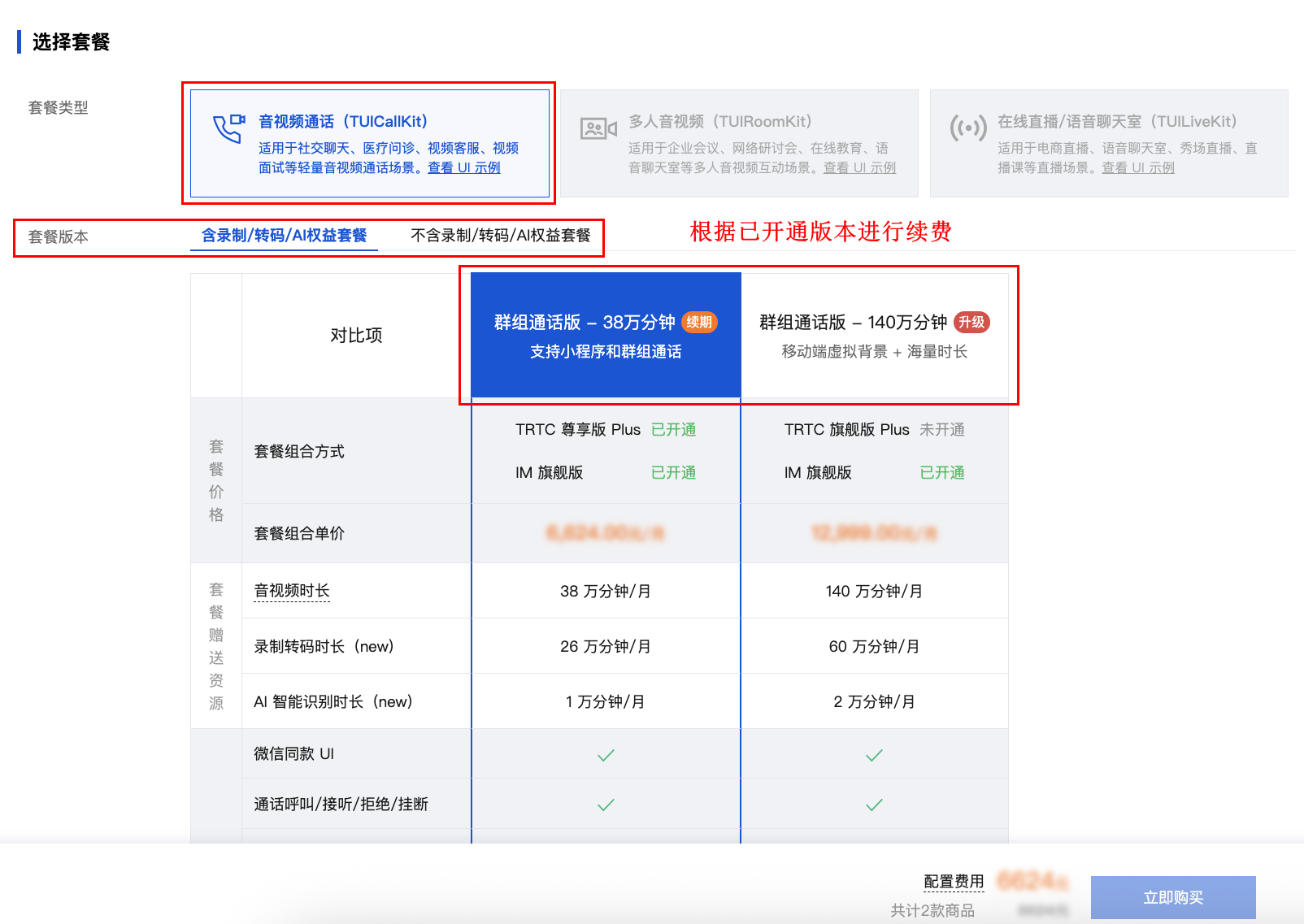Click the 配置费用 underlined label
Screen dimensions: 1304x924
point(954,882)
